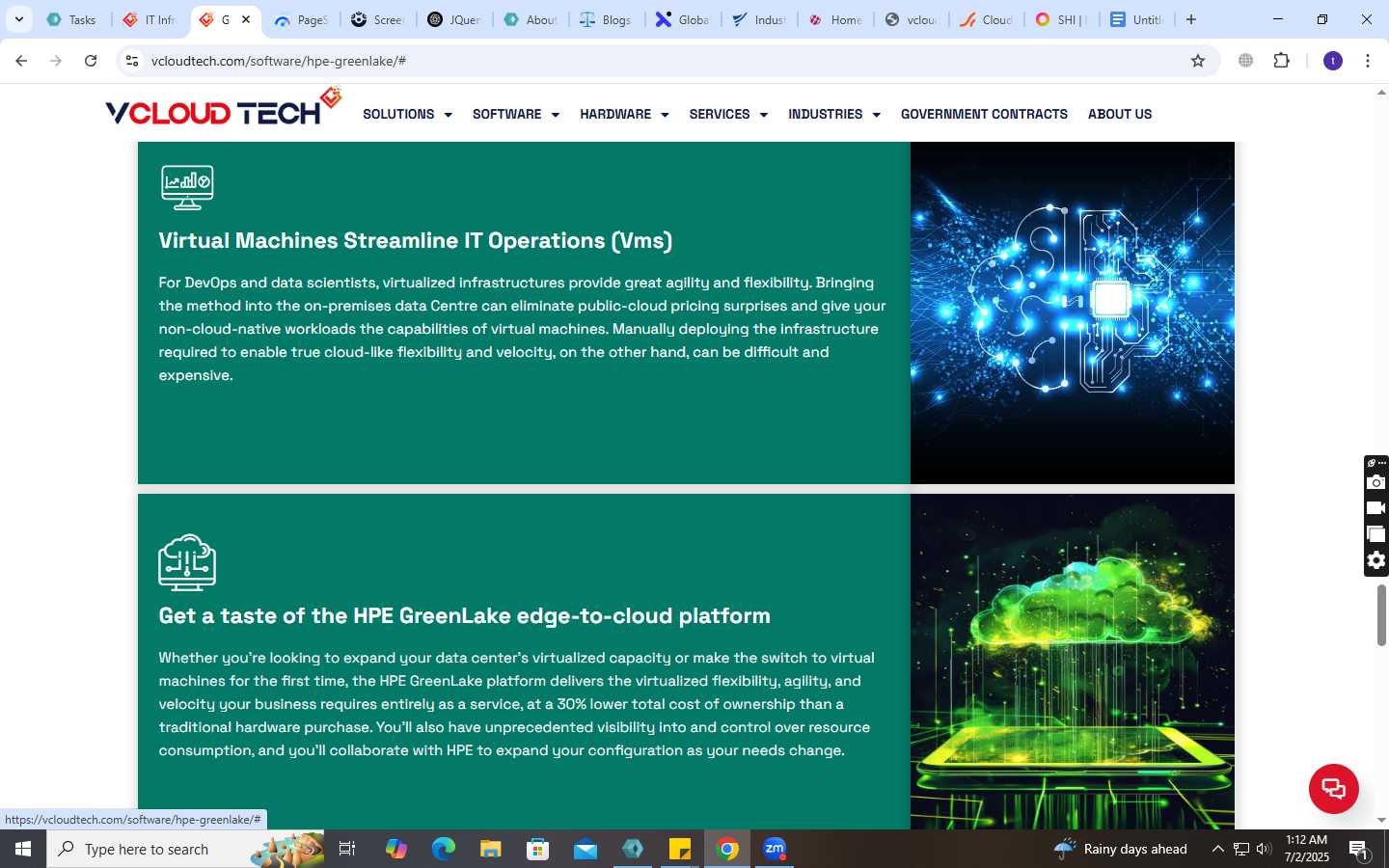Click the Windows search box
Viewport: 1389px width, 868px height.
coord(185,849)
